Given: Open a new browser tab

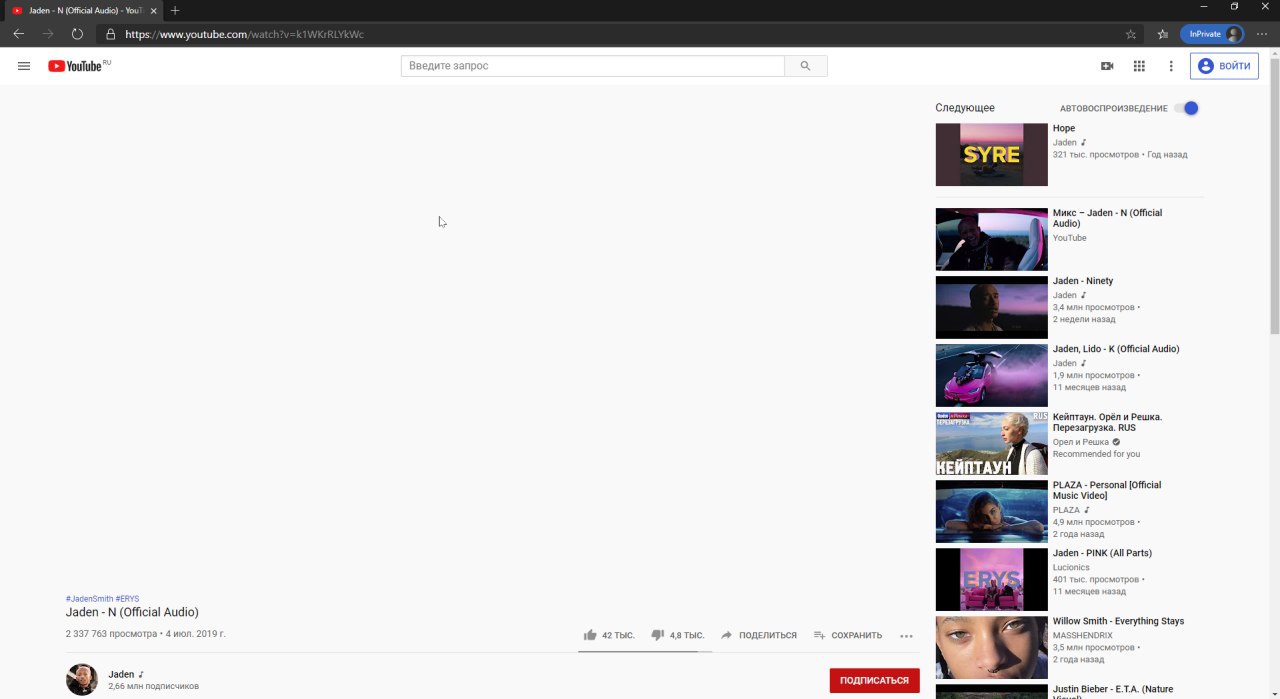Looking at the screenshot, I should pyautogui.click(x=175, y=10).
